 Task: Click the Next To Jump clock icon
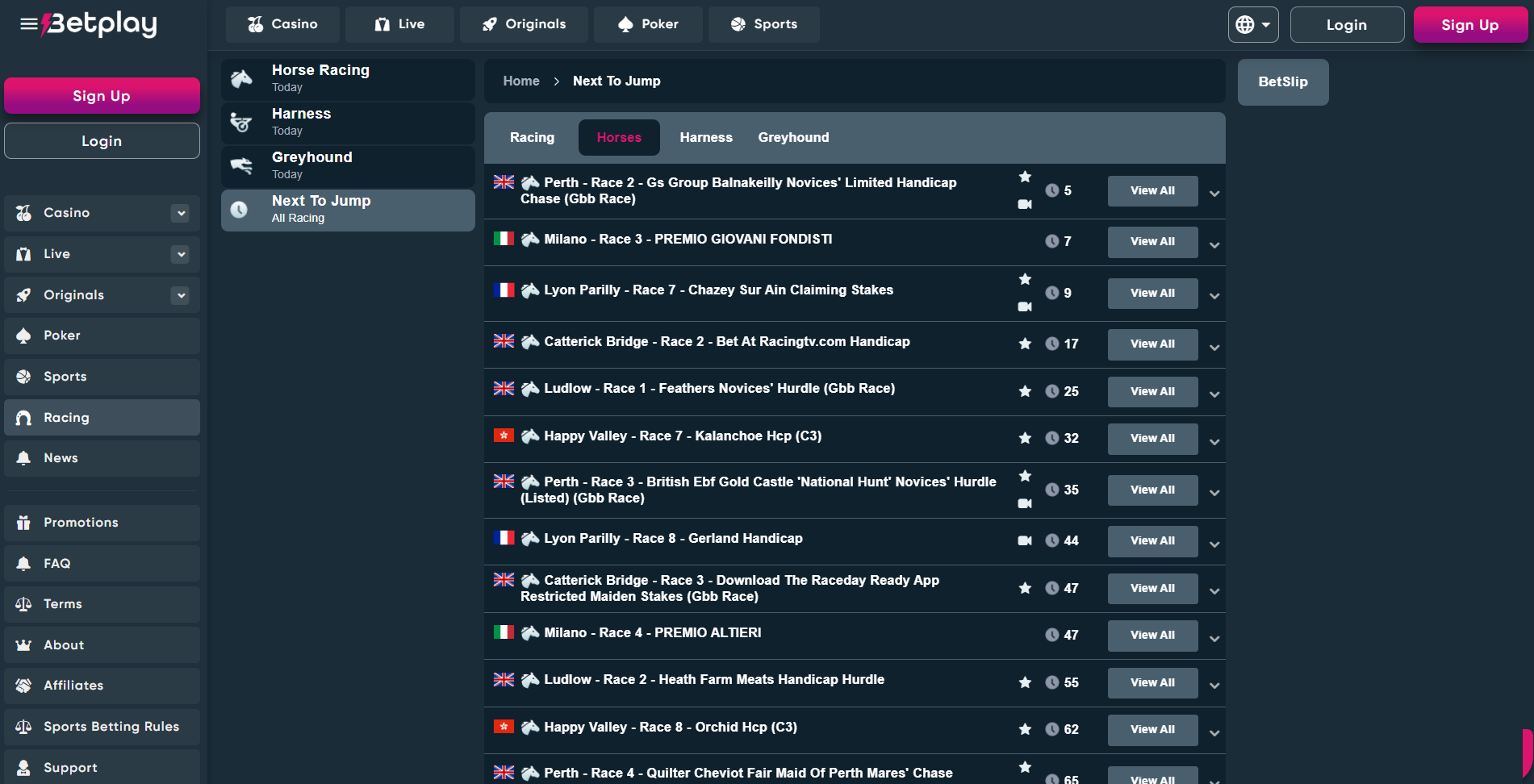[x=239, y=210]
